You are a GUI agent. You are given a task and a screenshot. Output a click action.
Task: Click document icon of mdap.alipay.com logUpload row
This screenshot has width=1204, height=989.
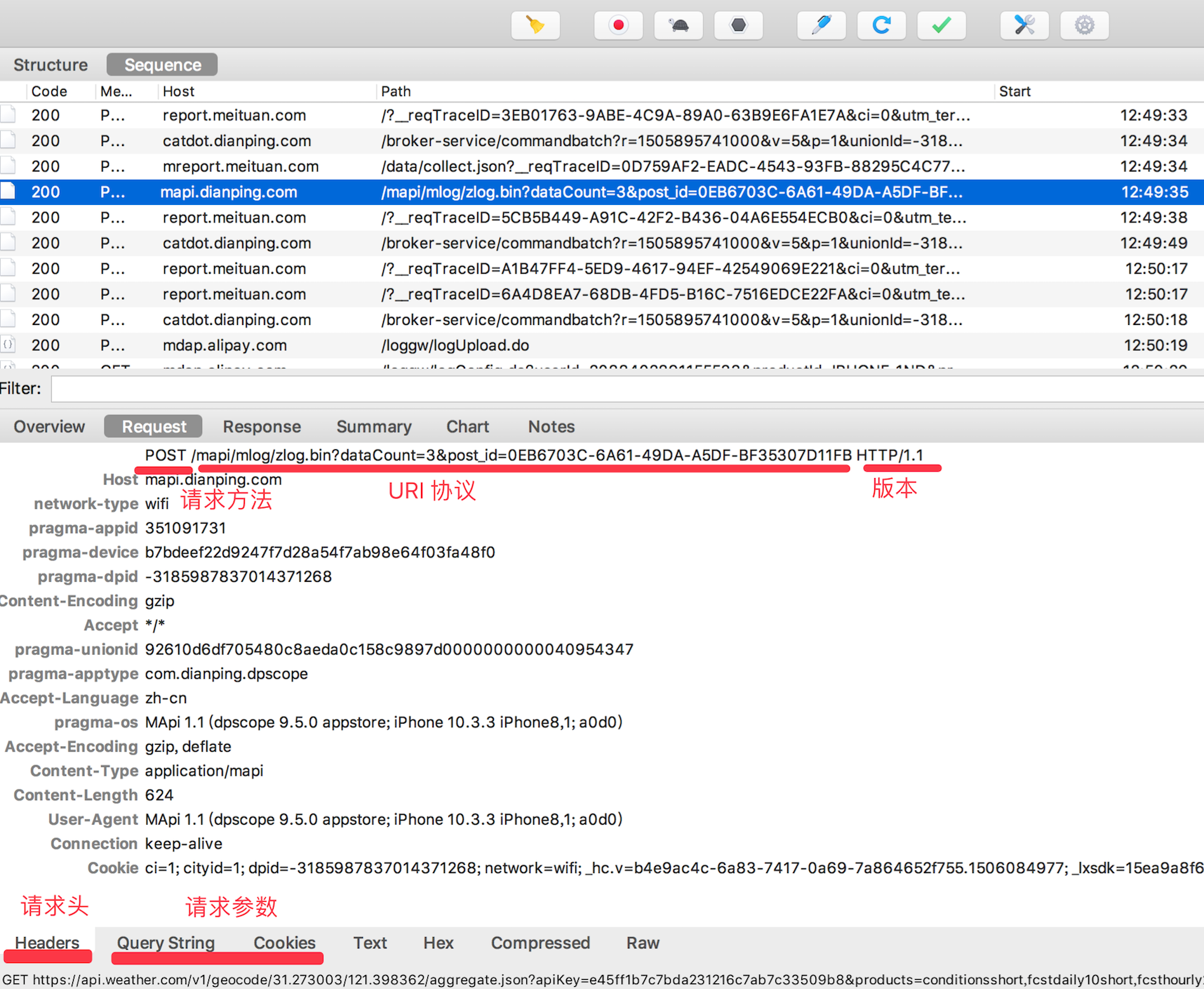click(8, 345)
